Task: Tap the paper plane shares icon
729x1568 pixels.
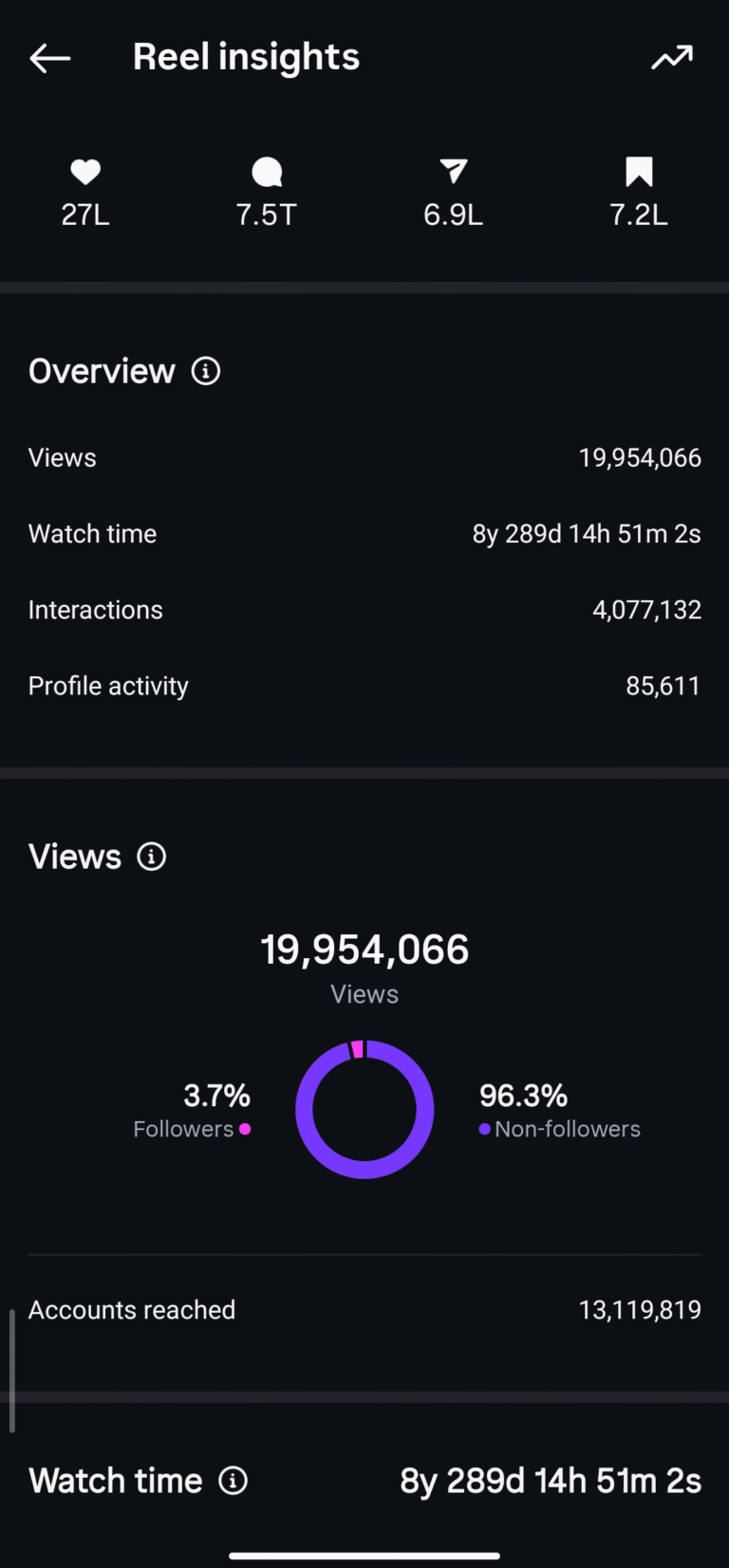Action: click(454, 172)
